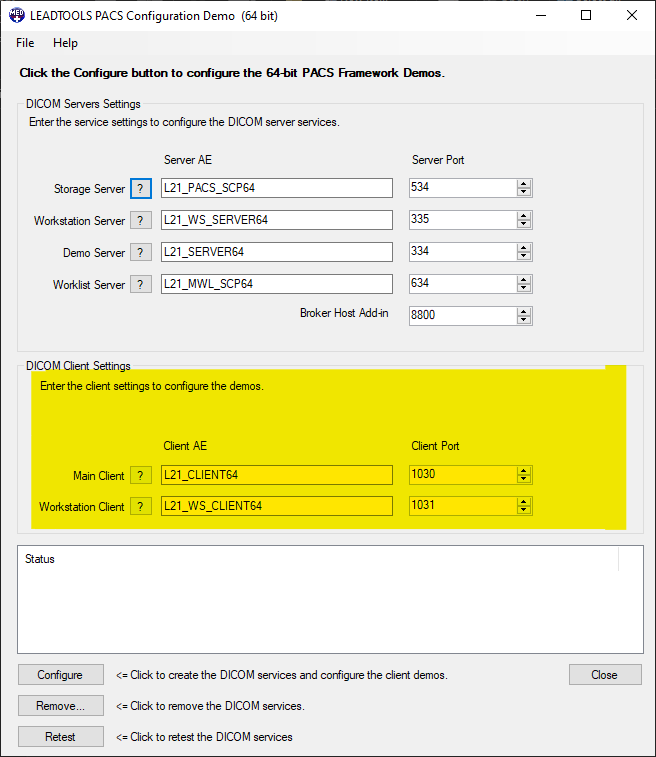Decrease Demo Server port 334 with down arrow

[524, 256]
